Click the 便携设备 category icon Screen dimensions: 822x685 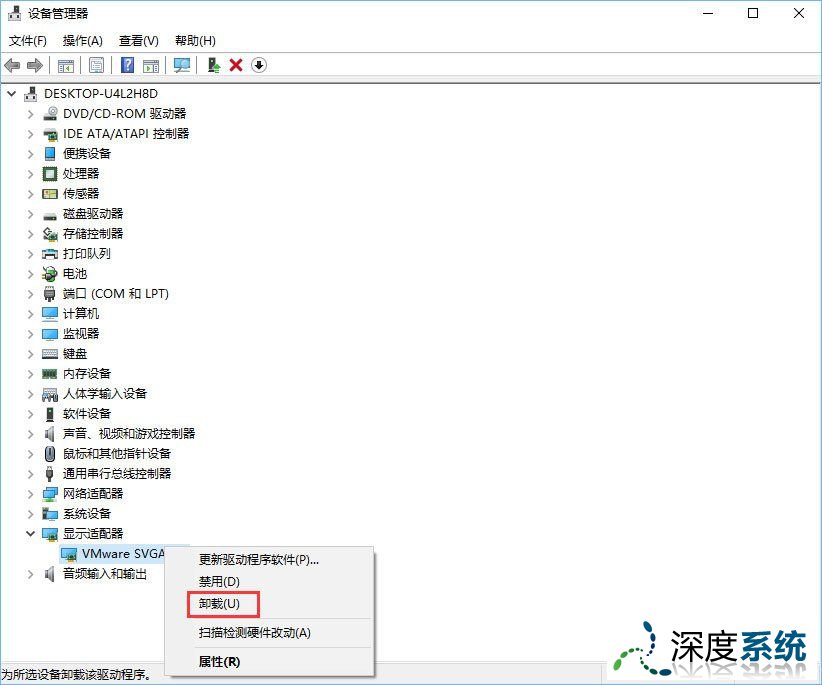point(50,154)
